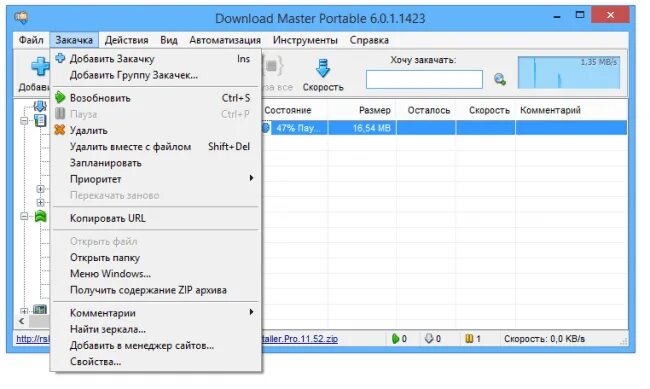This screenshot has height=389, width=650.
Task: Click the green active downloads status icon
Action: click(x=395, y=339)
